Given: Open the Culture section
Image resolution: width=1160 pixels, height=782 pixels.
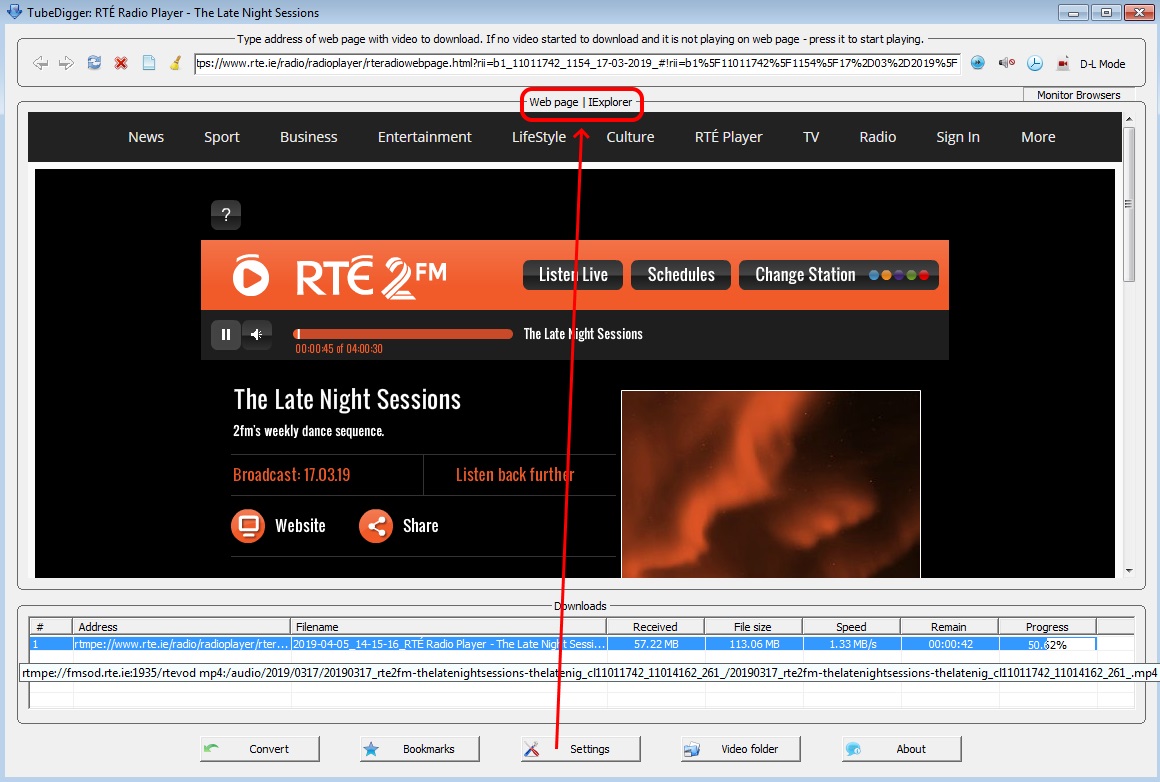Looking at the screenshot, I should click(630, 137).
